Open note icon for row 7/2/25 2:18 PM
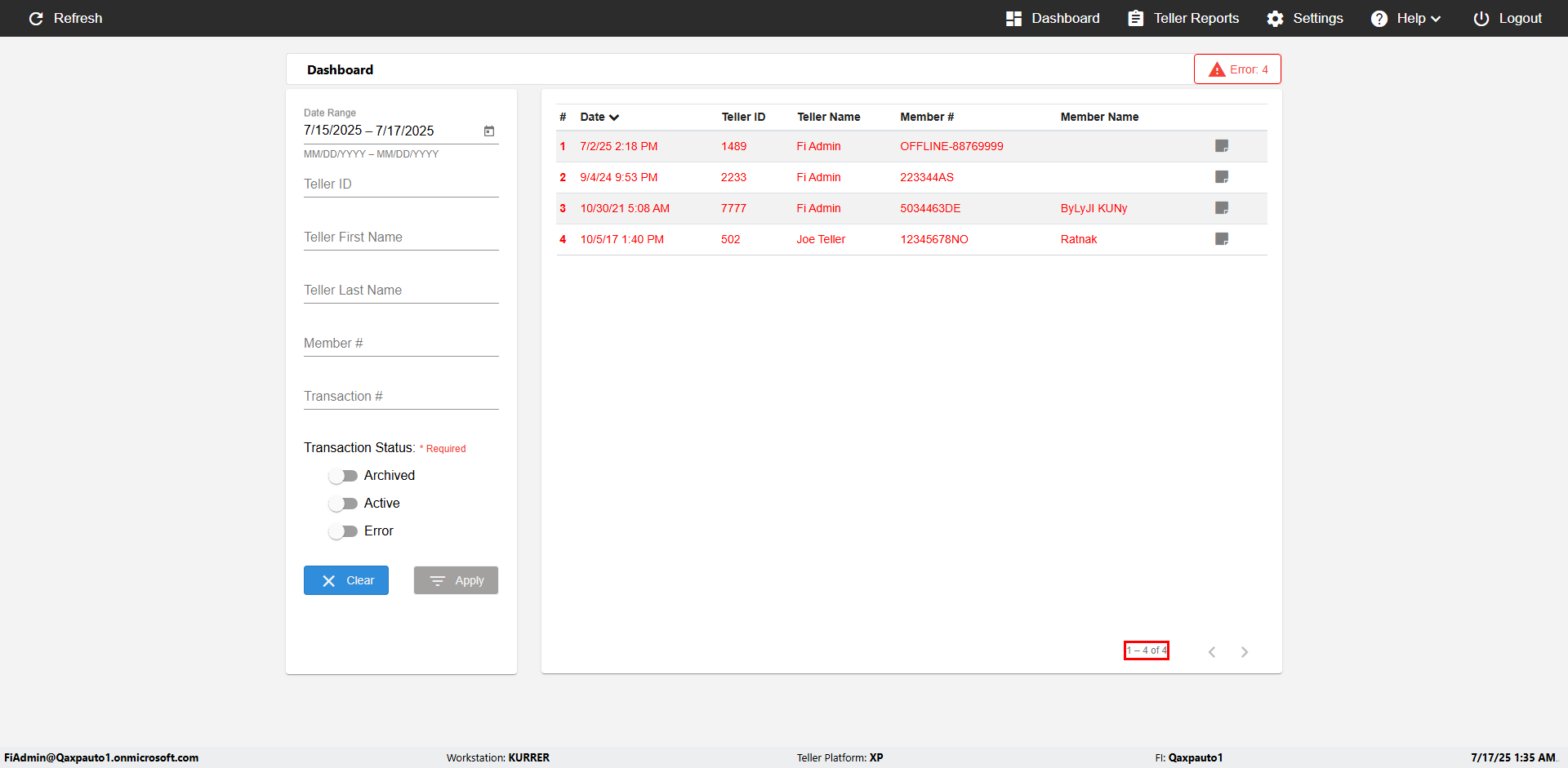Screen dimensions: 1568x768 (x=1222, y=146)
